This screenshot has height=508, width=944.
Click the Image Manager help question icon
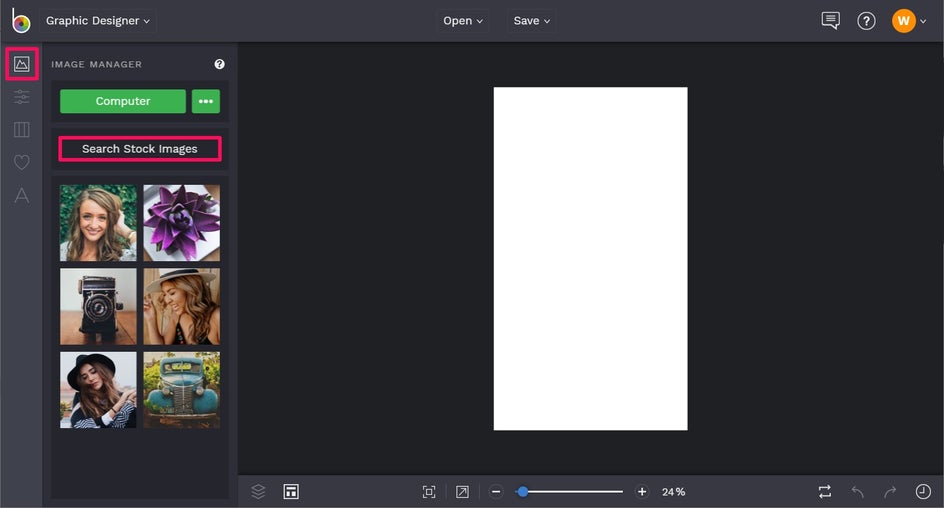coord(219,64)
